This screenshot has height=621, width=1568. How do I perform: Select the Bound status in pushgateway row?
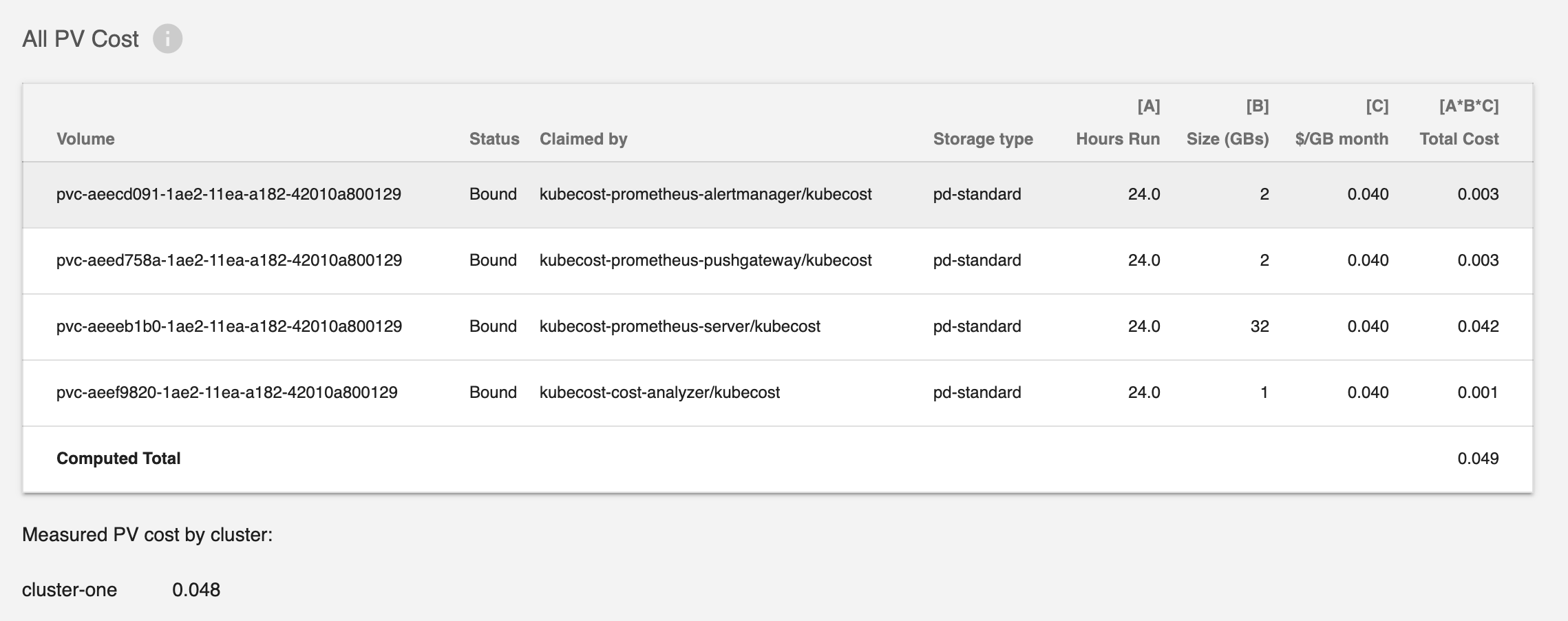click(x=493, y=260)
